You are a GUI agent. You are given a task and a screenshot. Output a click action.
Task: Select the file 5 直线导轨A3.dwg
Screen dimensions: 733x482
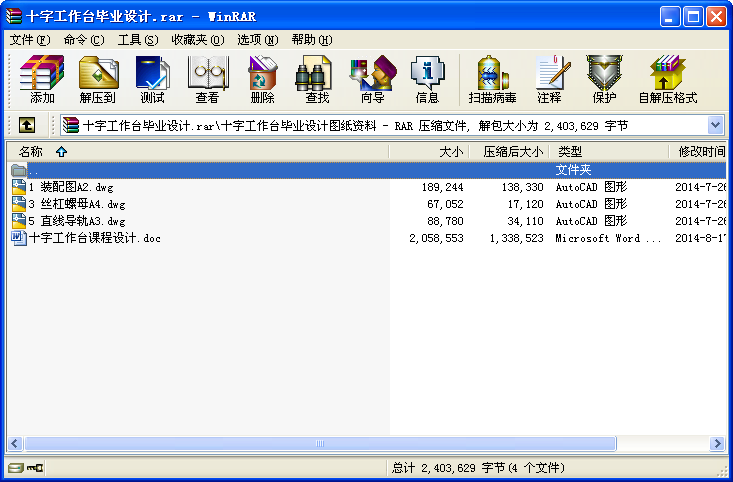click(77, 221)
